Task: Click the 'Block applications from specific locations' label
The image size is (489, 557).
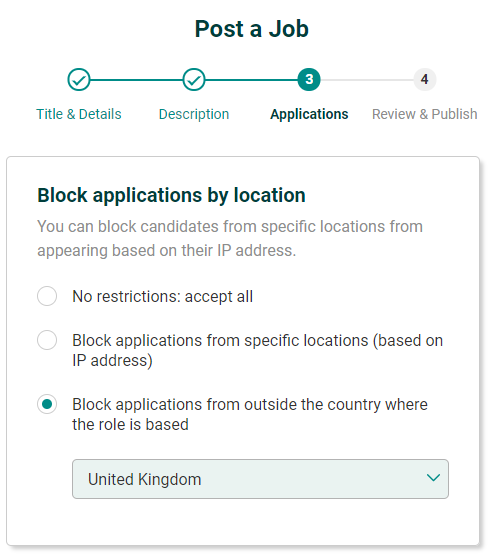Action: pos(257,350)
